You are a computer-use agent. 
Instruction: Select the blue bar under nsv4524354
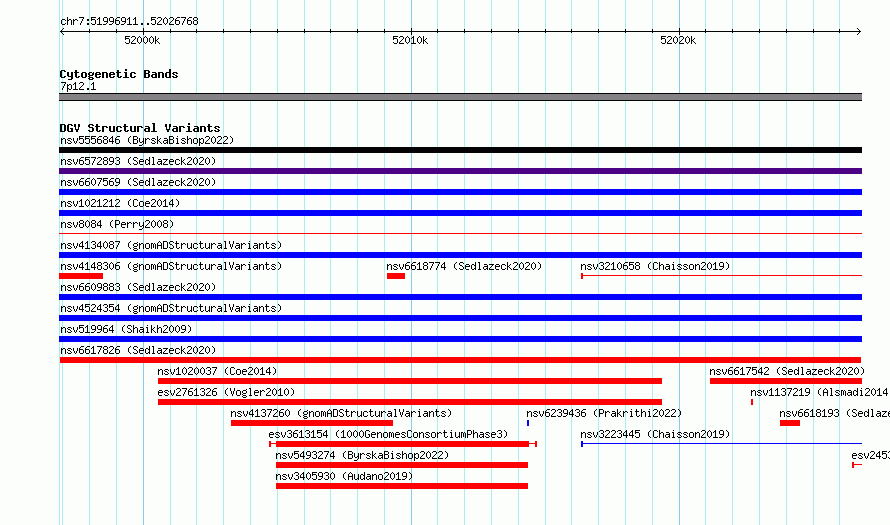(x=460, y=318)
